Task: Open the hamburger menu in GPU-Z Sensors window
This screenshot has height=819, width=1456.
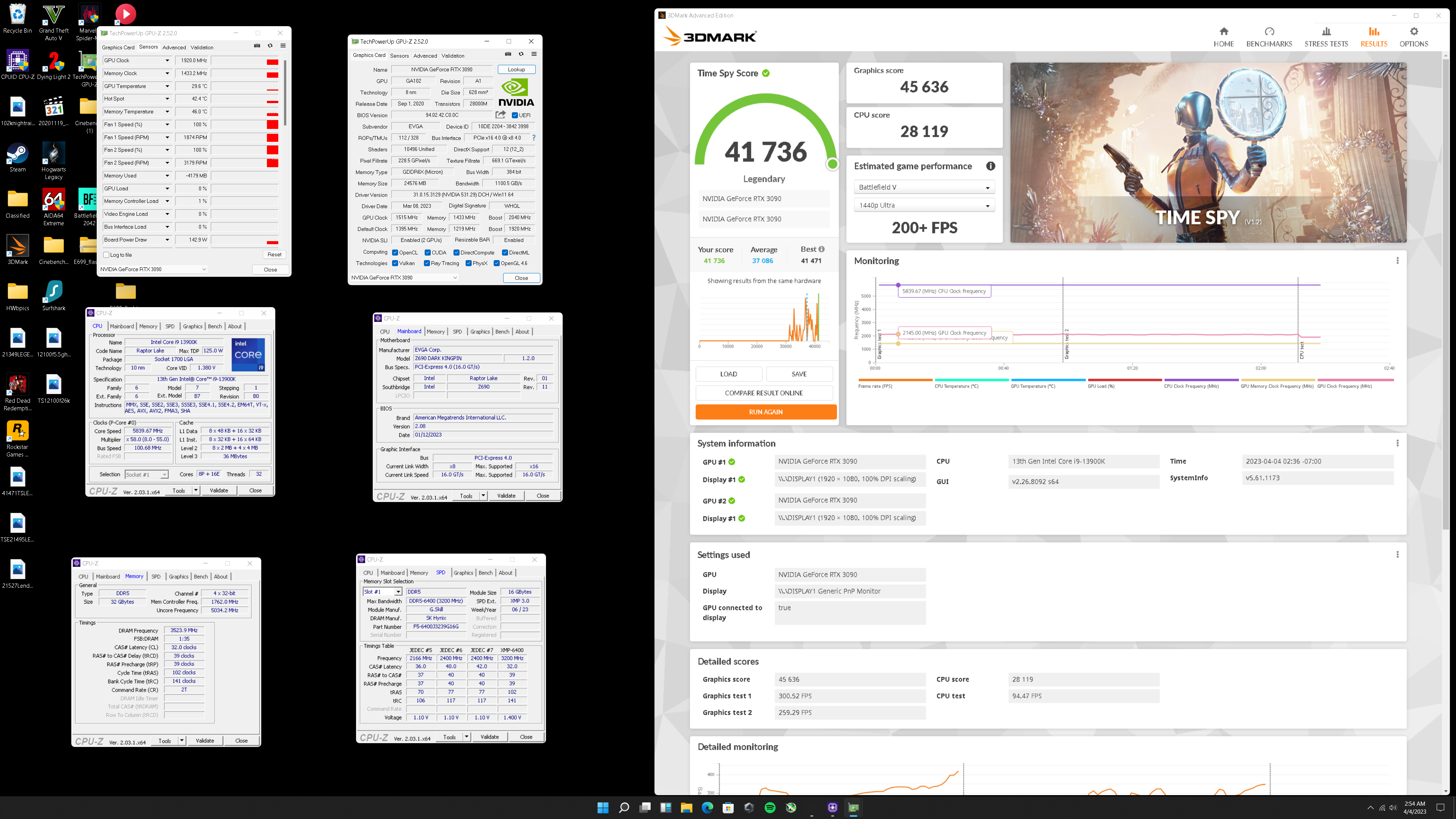Action: coord(283,46)
